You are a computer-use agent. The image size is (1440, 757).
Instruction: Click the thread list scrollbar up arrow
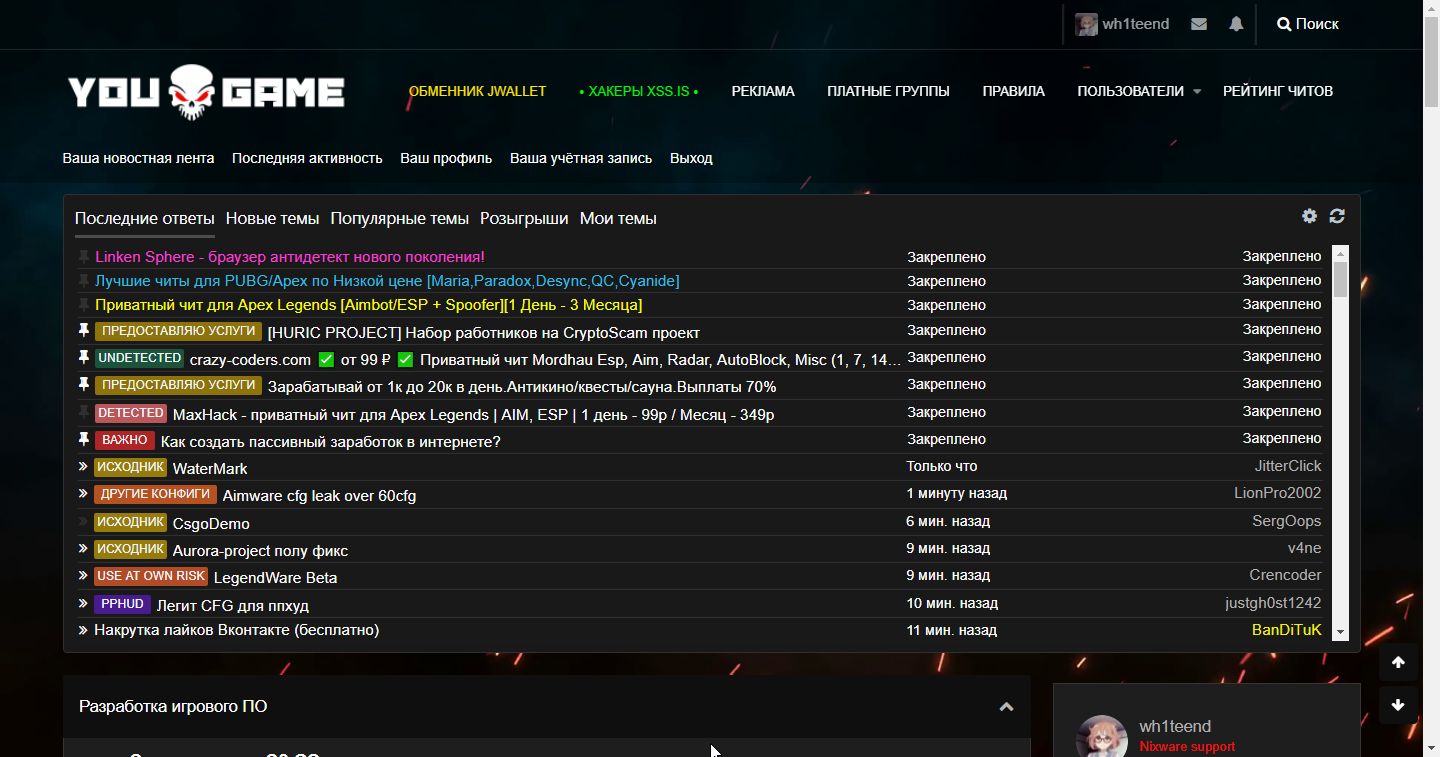1341,253
